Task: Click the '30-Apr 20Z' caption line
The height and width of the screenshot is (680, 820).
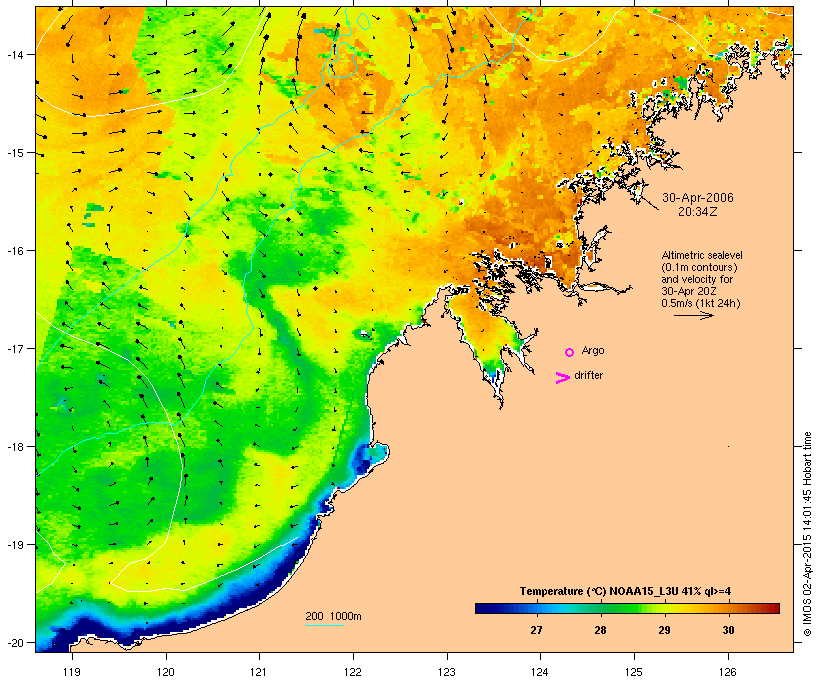Action: point(689,291)
